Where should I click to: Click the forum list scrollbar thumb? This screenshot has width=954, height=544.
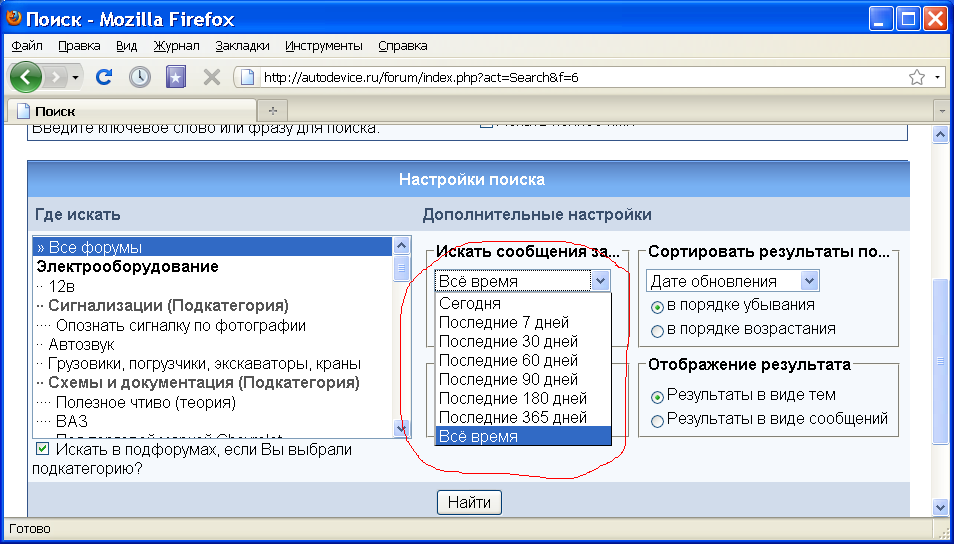401,268
